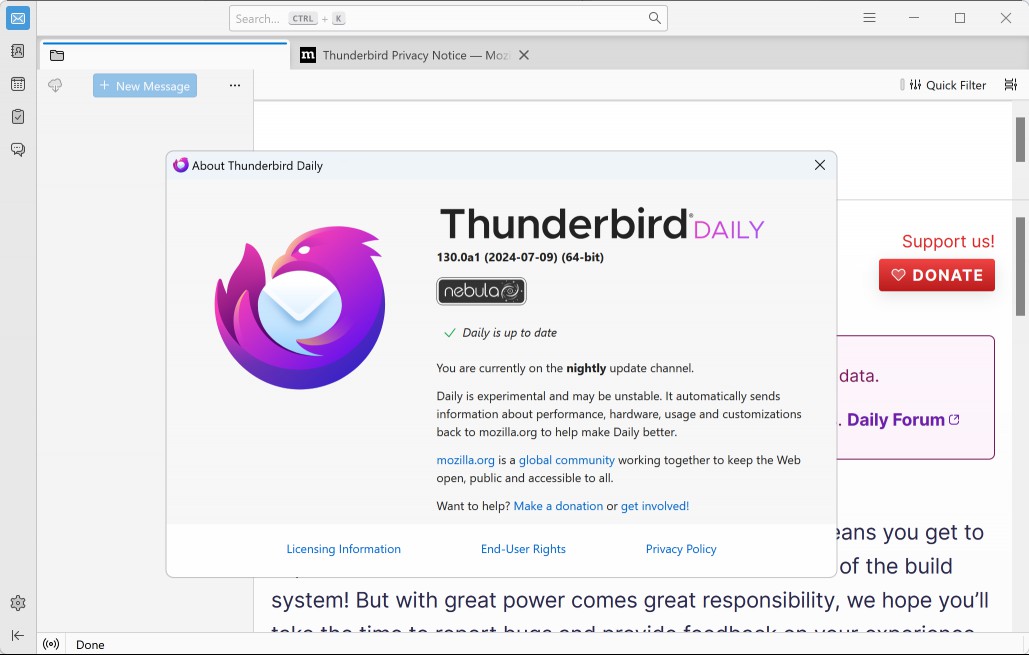1029x655 pixels.
Task: Open the global community link
Action: click(x=567, y=460)
